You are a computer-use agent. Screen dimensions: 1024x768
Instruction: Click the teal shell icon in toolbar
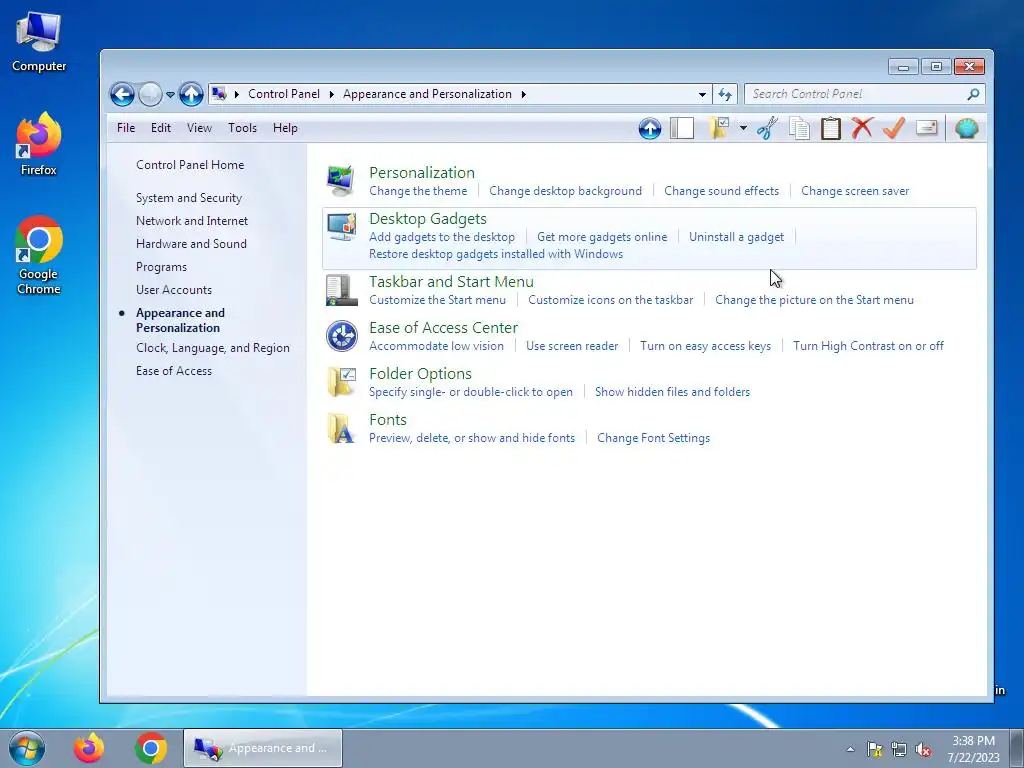[967, 129]
